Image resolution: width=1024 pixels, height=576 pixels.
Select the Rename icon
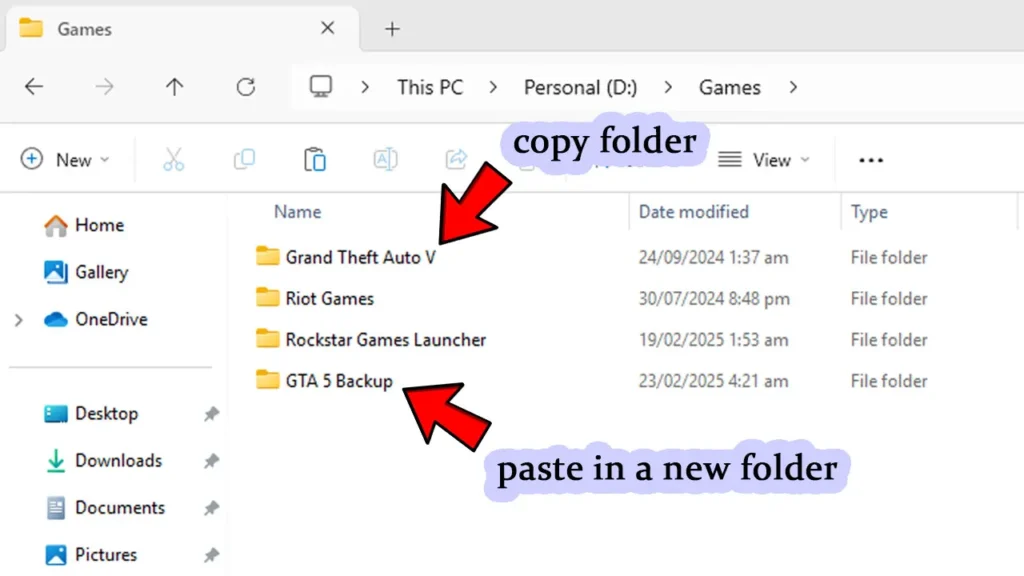click(385, 159)
